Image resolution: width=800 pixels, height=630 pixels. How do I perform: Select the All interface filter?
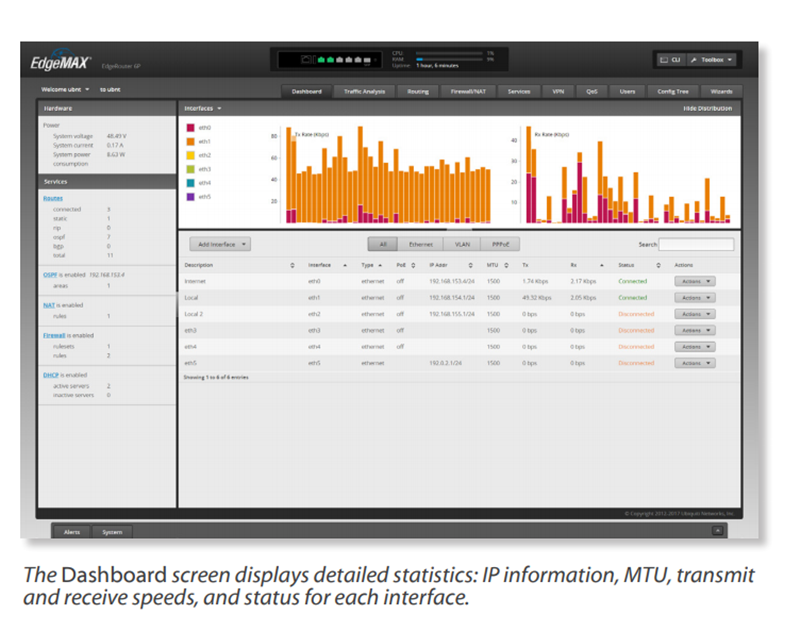pyautogui.click(x=383, y=244)
